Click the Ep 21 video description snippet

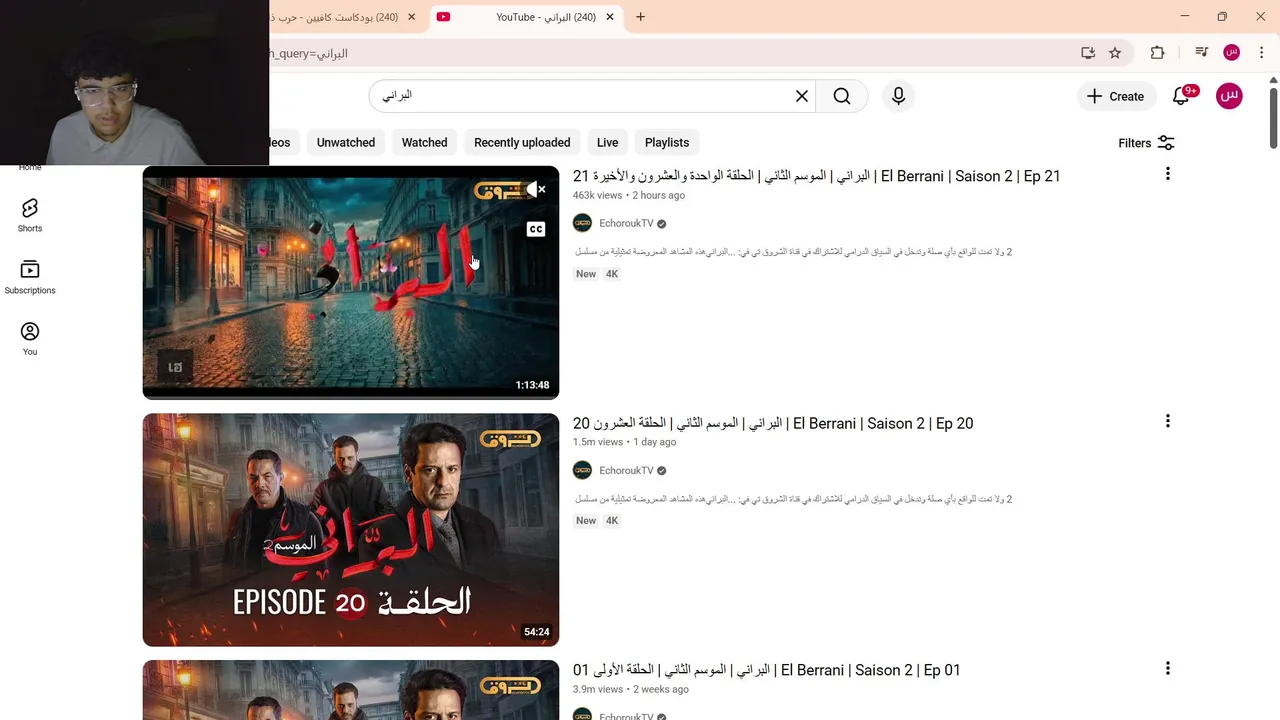click(x=793, y=252)
